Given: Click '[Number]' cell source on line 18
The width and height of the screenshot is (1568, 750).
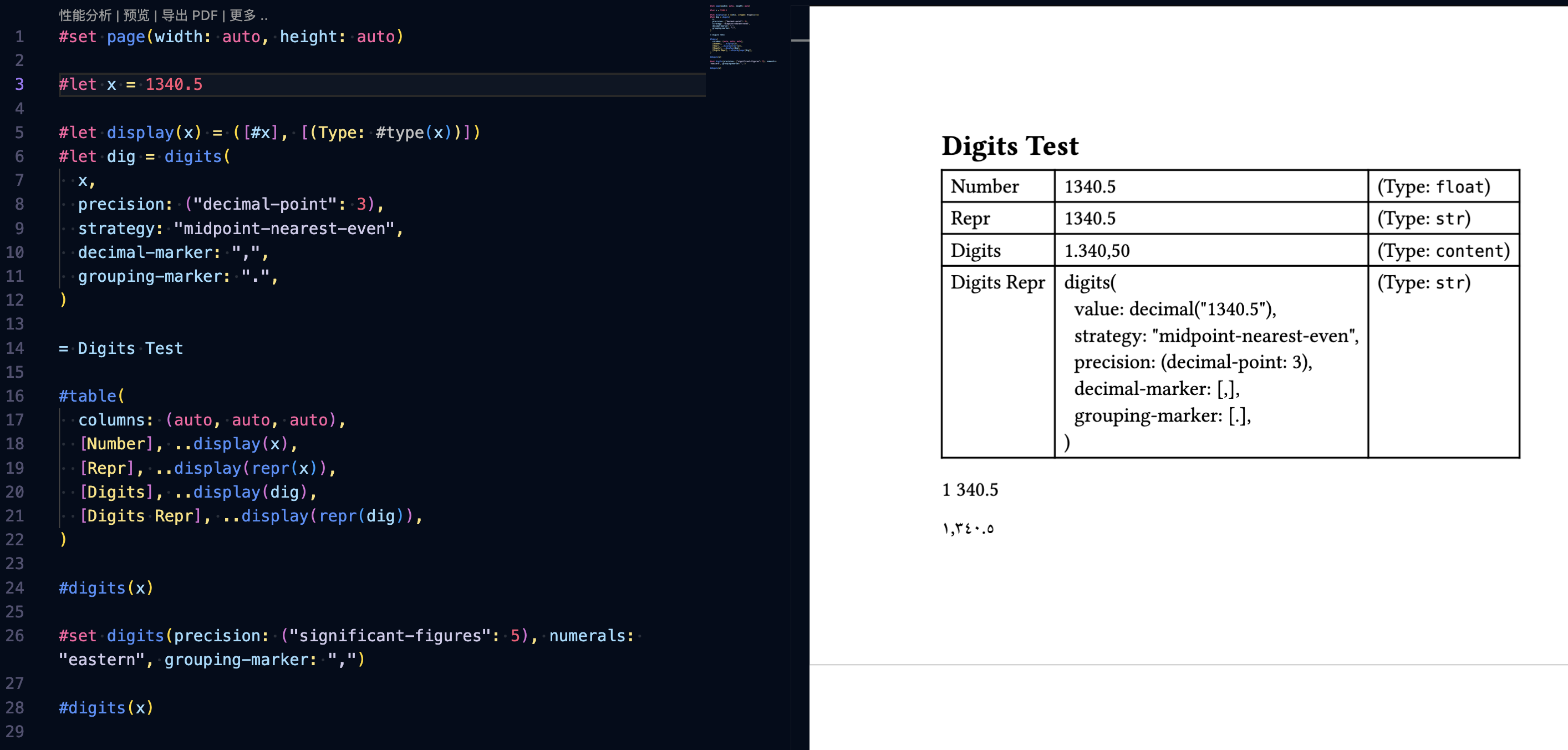Looking at the screenshot, I should pos(116,444).
